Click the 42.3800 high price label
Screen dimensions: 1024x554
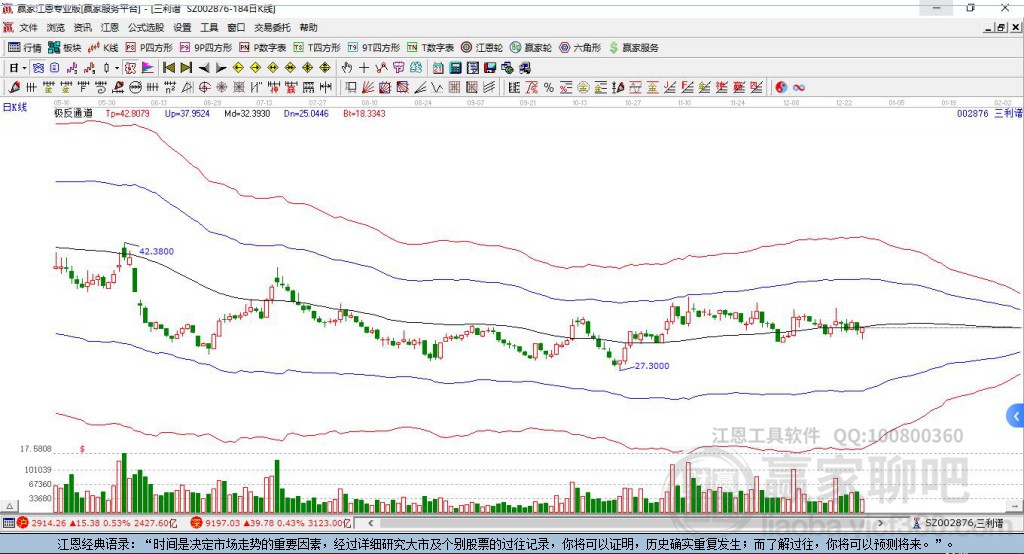point(157,252)
